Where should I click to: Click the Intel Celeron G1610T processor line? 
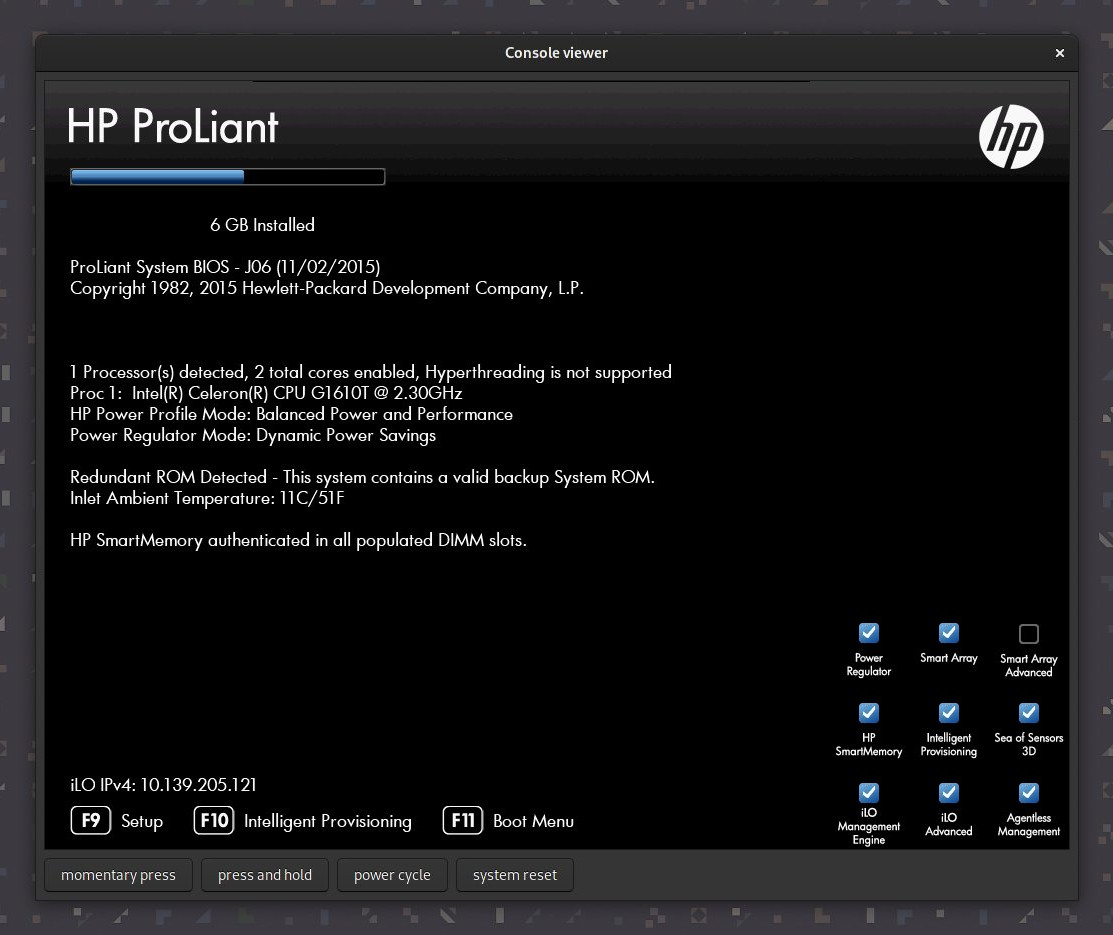[x=266, y=393]
